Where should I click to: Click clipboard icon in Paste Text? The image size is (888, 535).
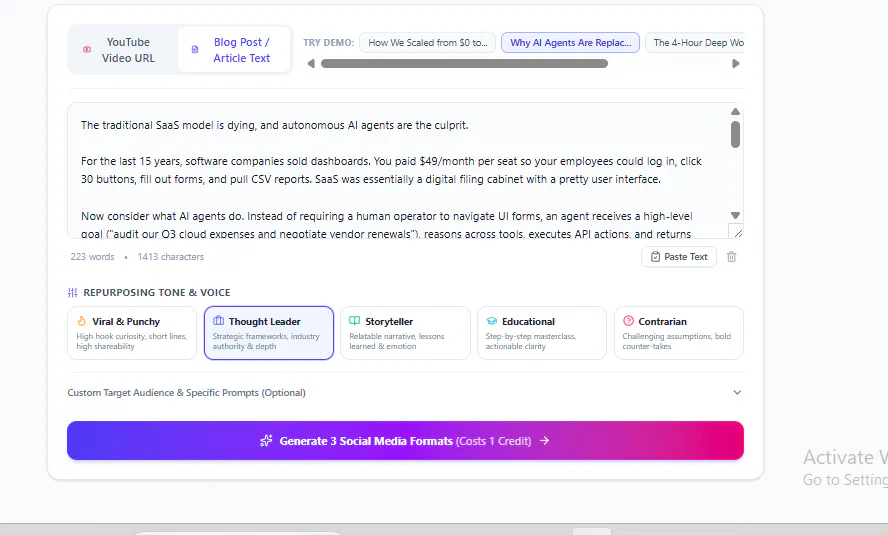[x=655, y=257]
